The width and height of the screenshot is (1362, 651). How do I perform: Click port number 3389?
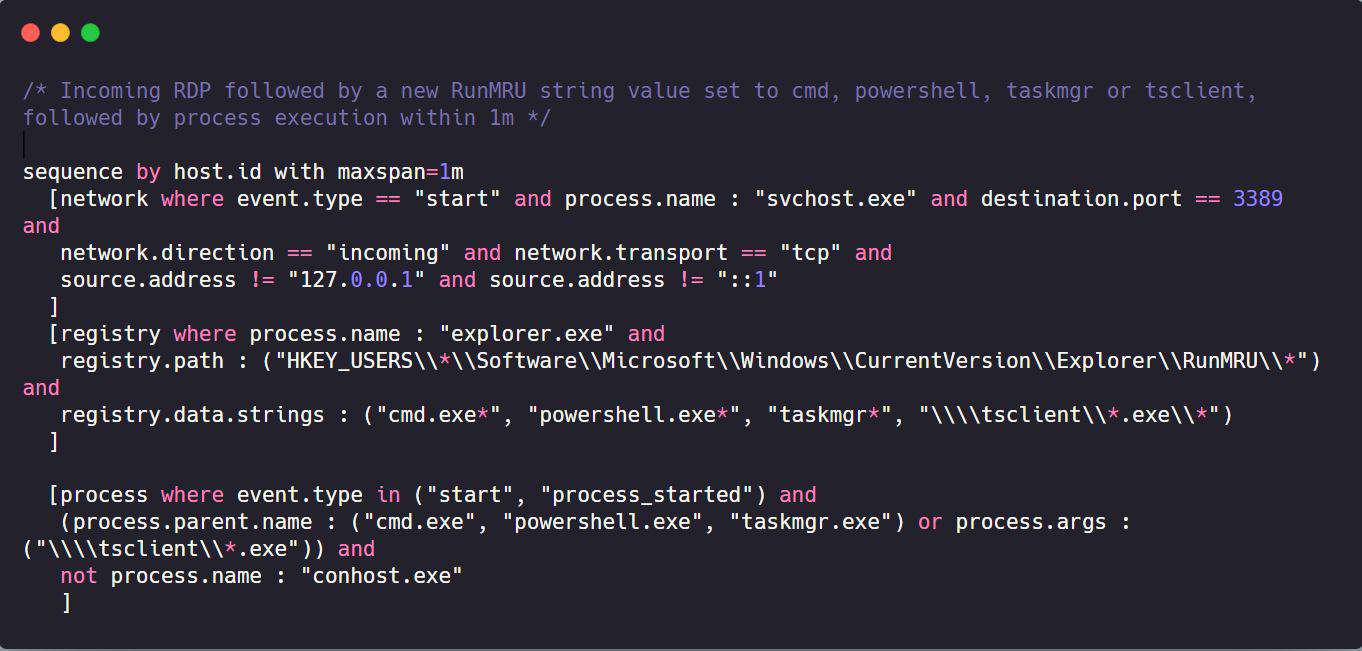coord(1257,199)
